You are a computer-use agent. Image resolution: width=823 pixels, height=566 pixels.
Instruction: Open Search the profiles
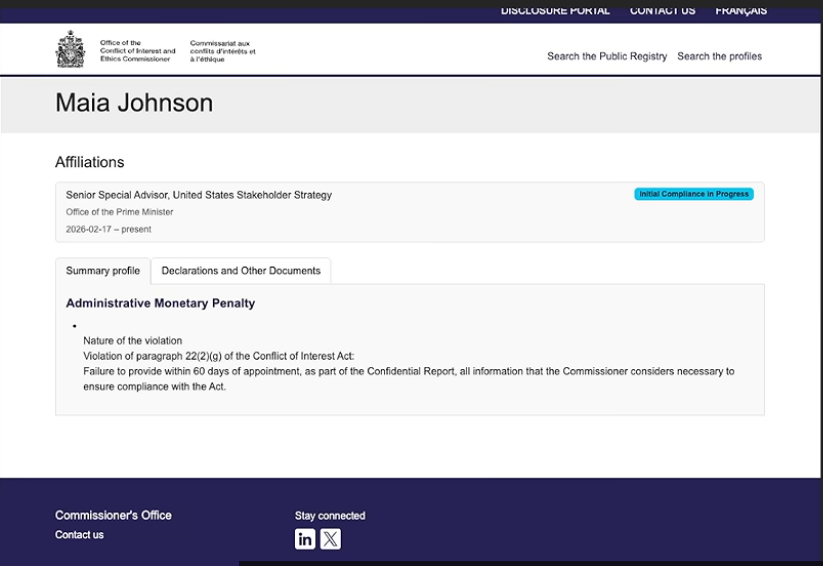pos(720,56)
